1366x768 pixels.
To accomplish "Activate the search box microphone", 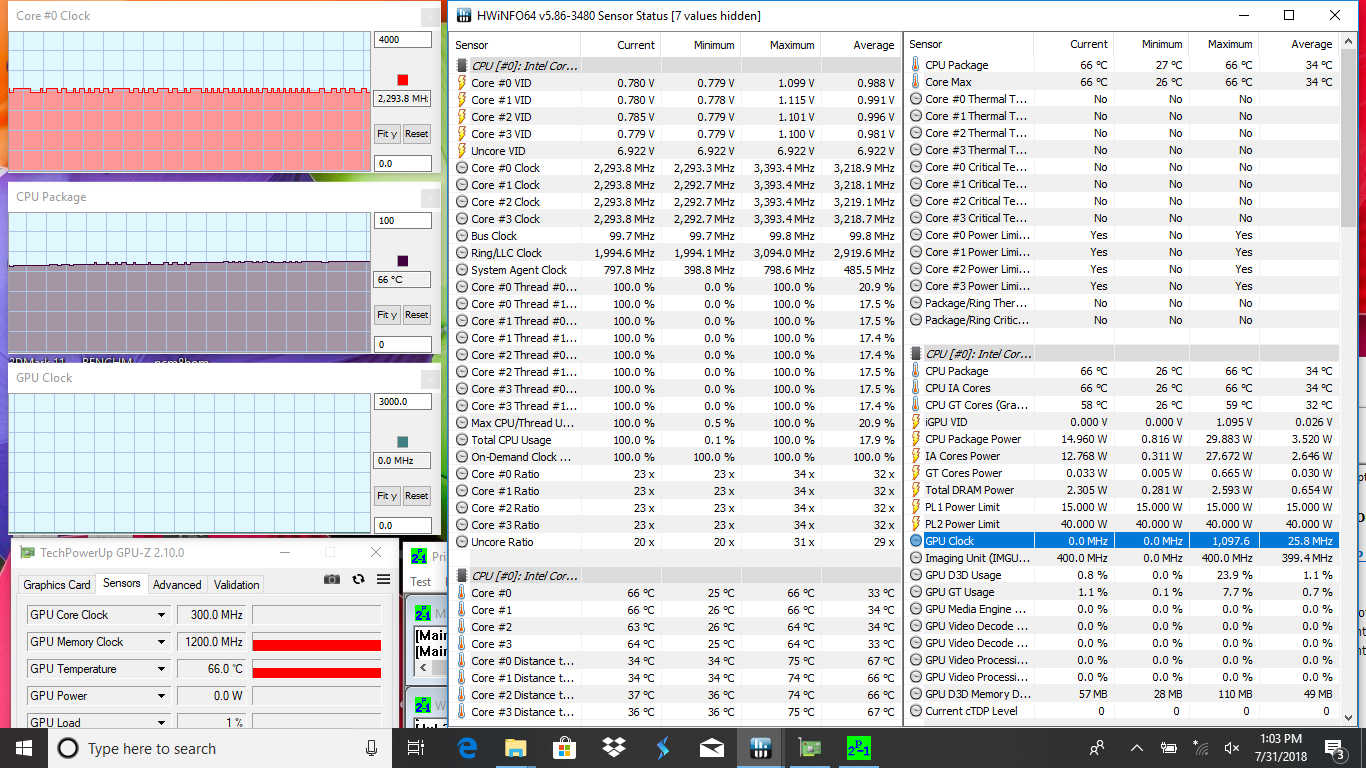I will 371,748.
